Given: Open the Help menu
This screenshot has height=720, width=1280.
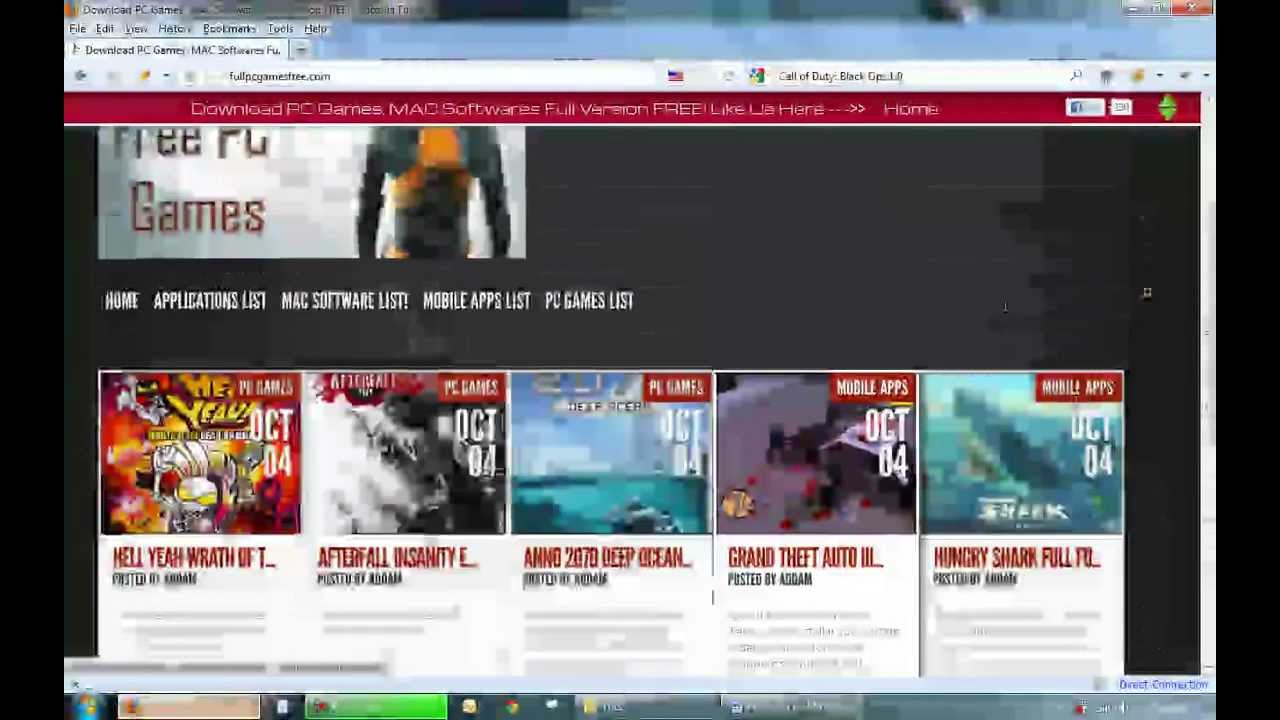Looking at the screenshot, I should pos(315,29).
